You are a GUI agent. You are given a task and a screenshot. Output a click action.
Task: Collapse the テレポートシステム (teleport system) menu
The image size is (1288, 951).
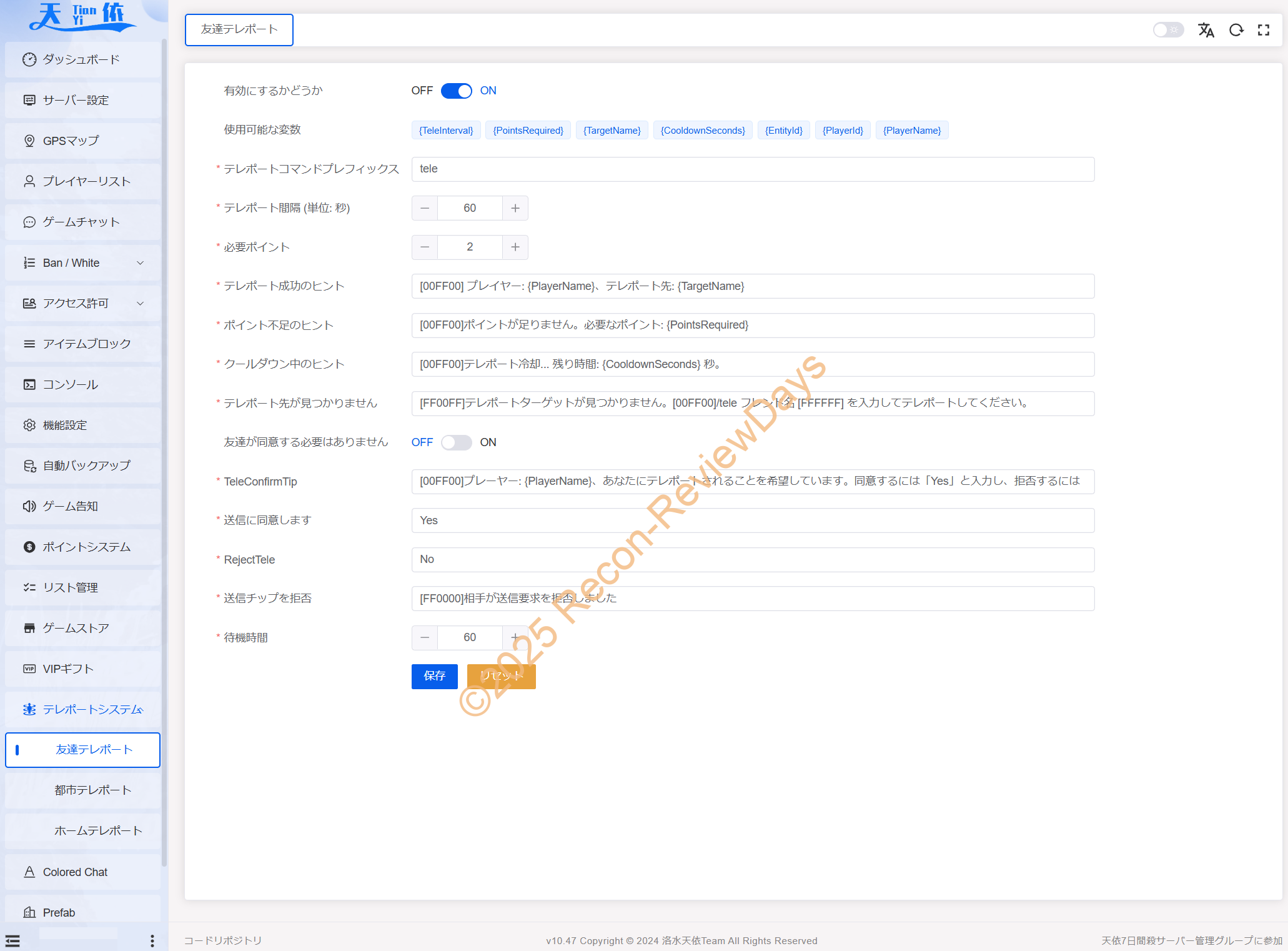click(92, 709)
